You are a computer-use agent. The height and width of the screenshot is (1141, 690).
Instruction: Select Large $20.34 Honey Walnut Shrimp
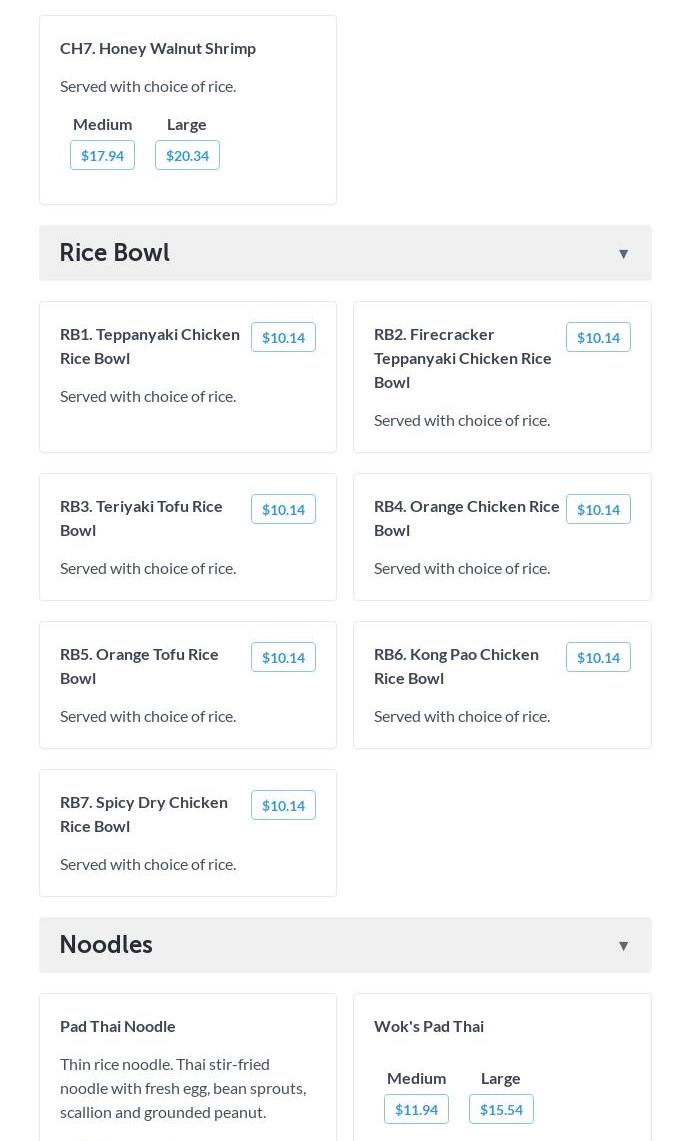pyautogui.click(x=187, y=155)
